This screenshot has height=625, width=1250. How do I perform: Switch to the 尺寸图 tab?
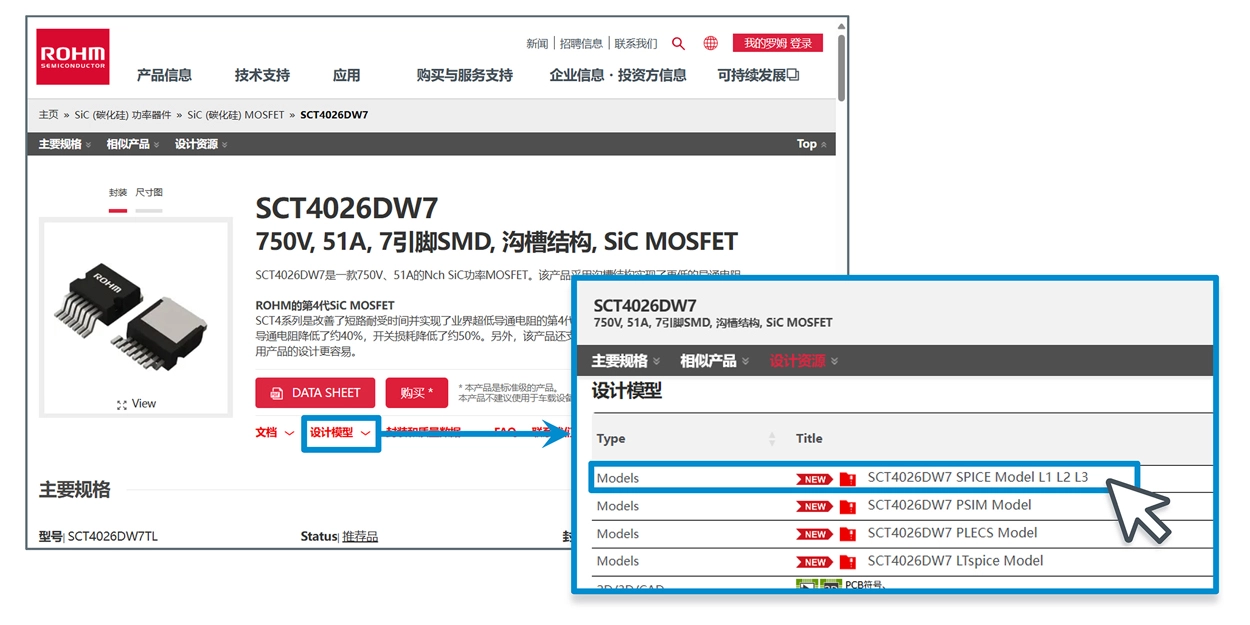coord(149,193)
